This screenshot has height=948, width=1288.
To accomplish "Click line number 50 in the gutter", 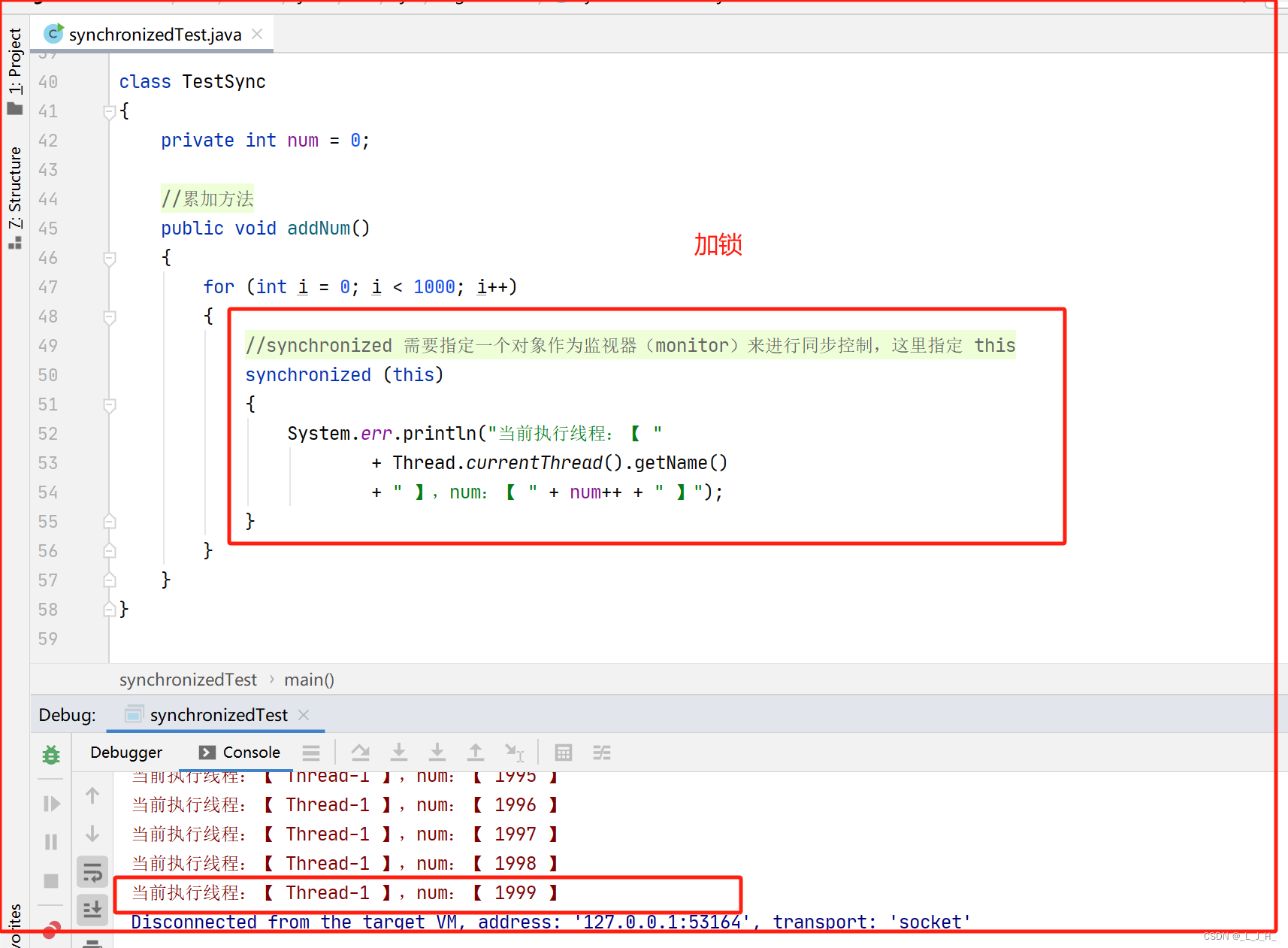I will click(x=48, y=375).
